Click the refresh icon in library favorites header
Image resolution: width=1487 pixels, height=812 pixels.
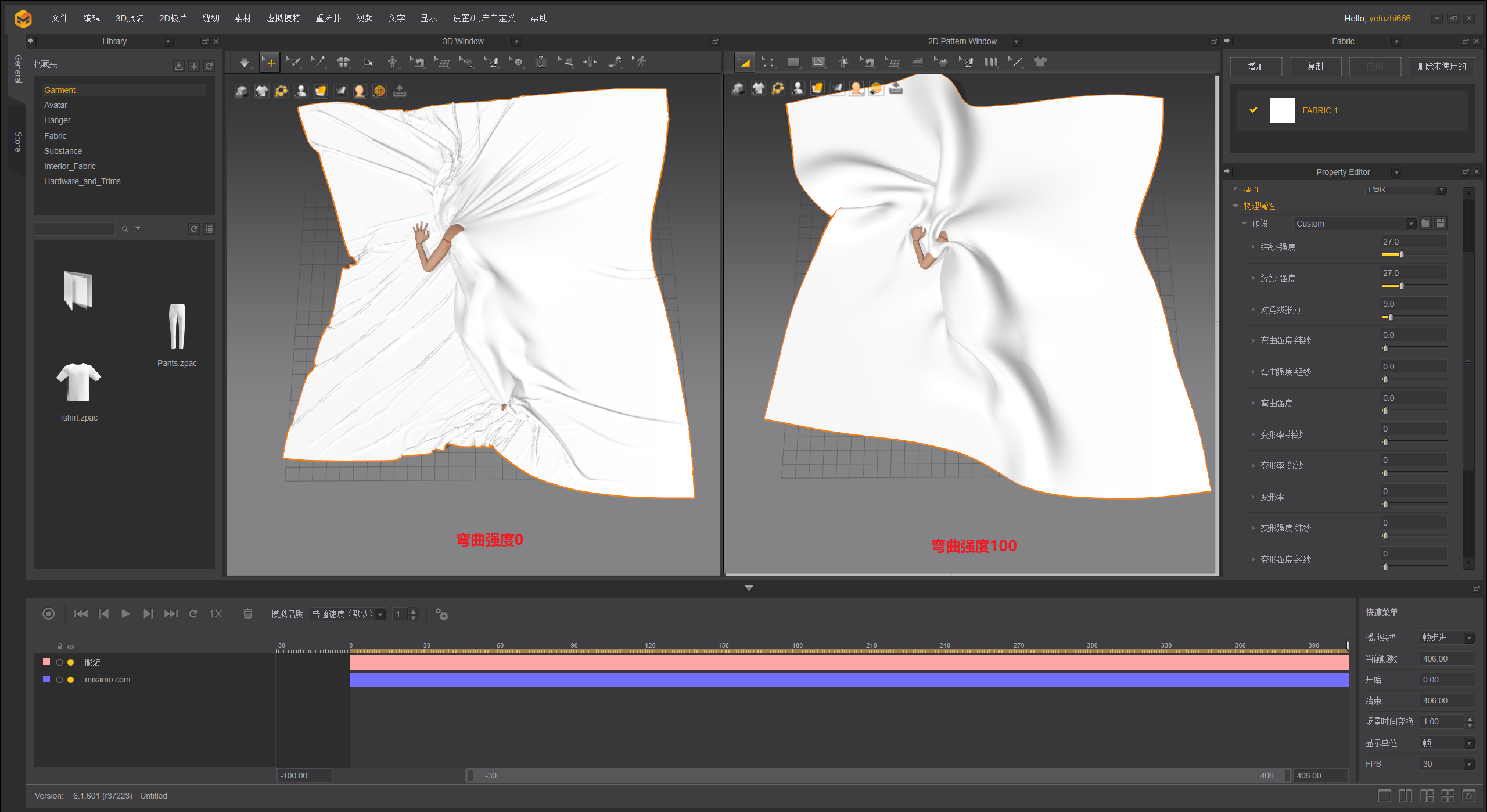click(x=209, y=66)
